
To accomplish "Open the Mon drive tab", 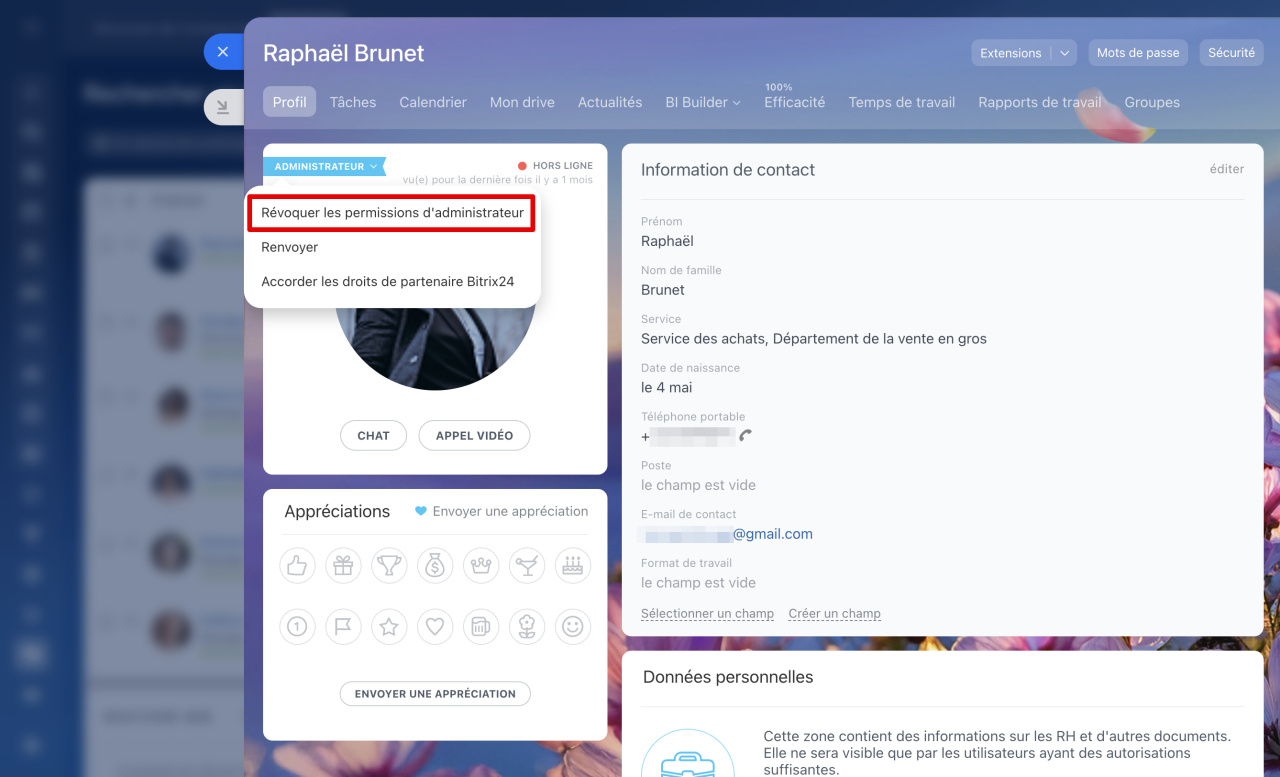I will point(522,102).
